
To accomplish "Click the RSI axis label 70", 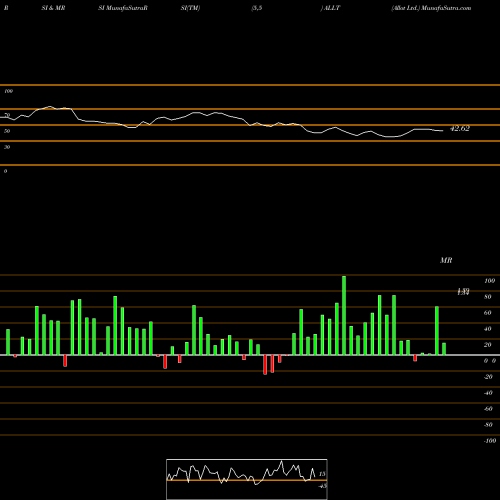I will (7, 115).
